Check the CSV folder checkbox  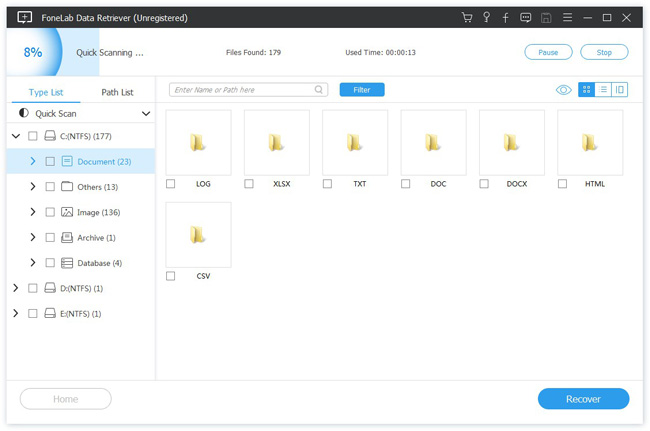(170, 276)
